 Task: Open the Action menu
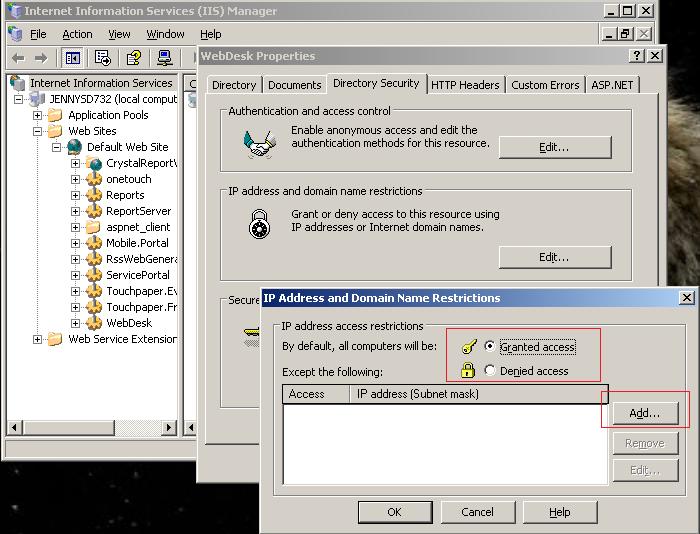(x=77, y=34)
